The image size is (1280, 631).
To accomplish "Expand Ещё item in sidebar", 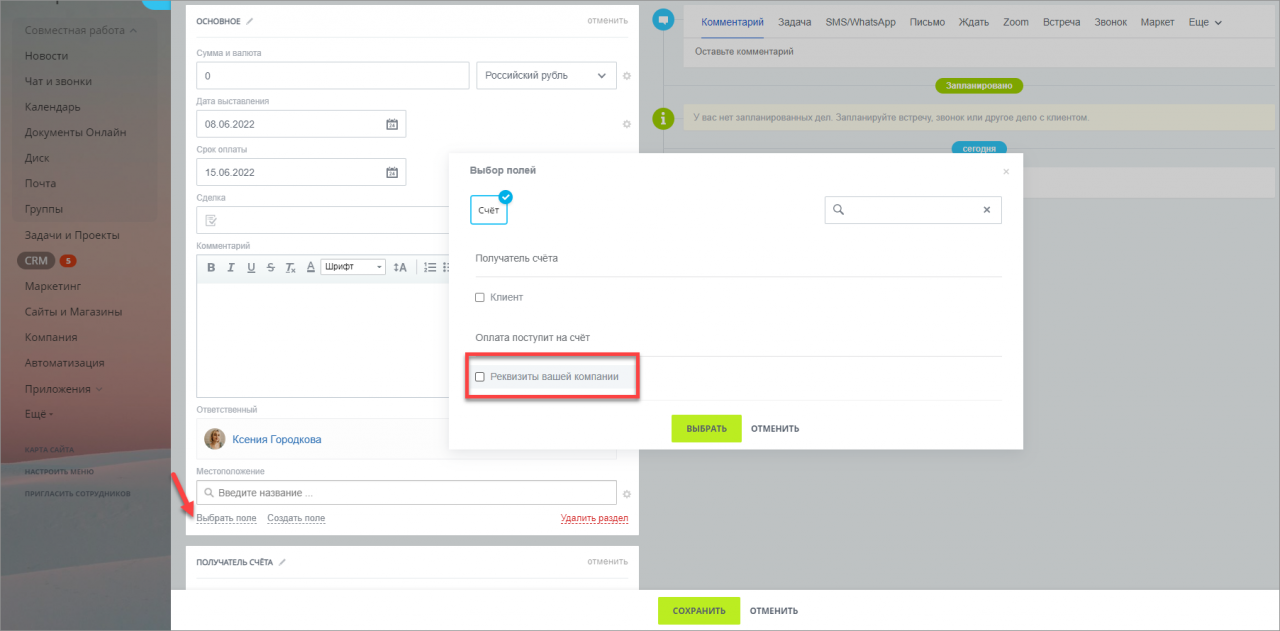I will [39, 414].
